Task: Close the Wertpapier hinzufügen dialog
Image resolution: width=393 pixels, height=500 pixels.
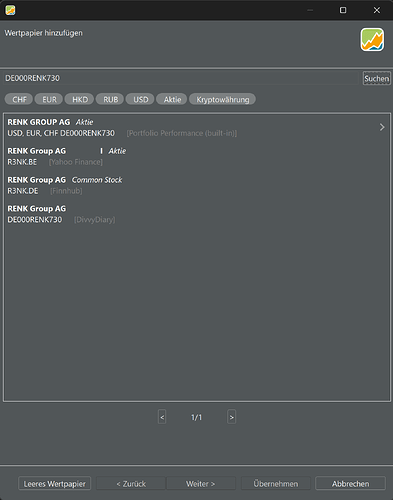Action: click(x=377, y=10)
